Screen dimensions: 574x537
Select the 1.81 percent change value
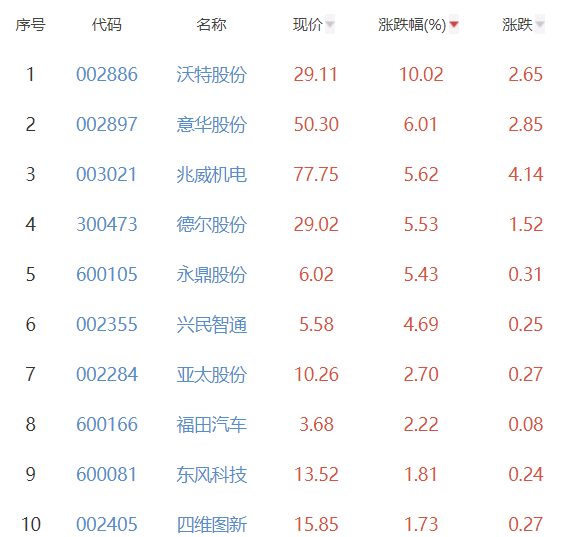(x=421, y=474)
